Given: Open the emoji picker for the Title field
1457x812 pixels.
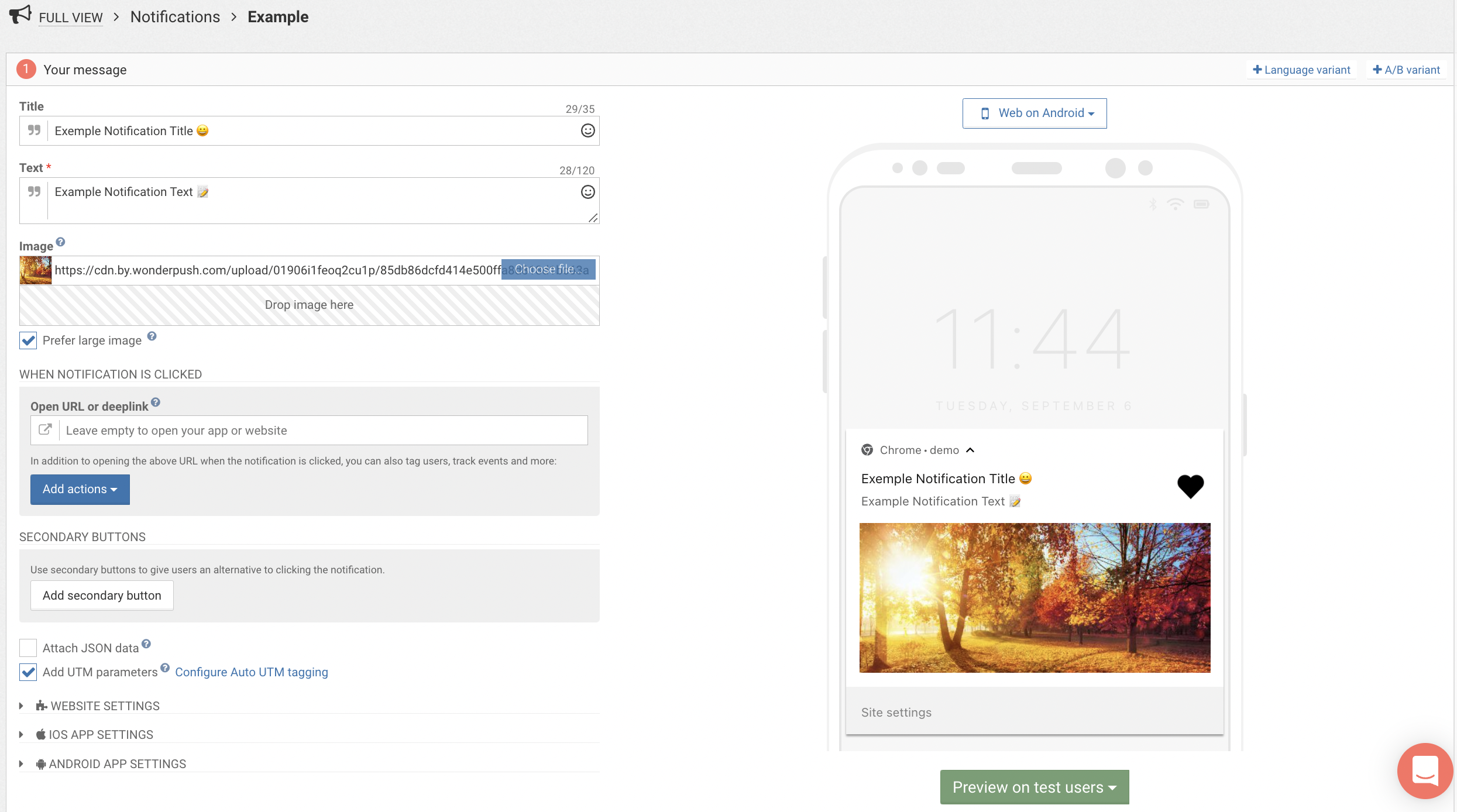Looking at the screenshot, I should point(587,130).
